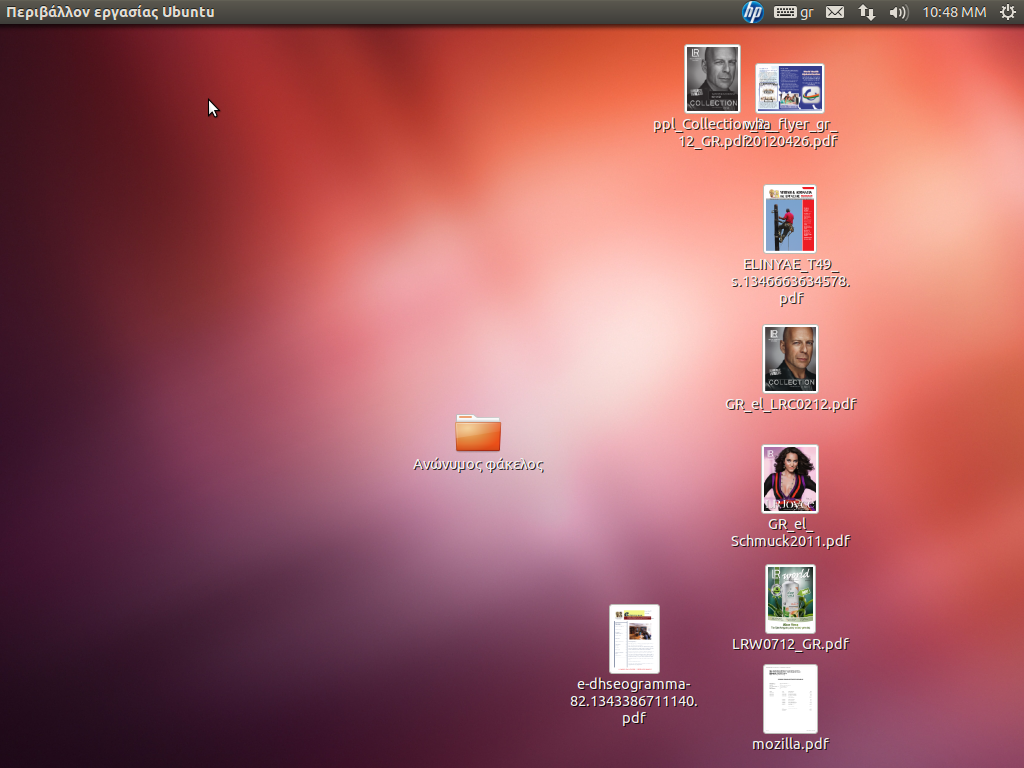This screenshot has width=1024, height=768.
Task: Select the ppl_Collection 12_GR.pdf thumbnail
Action: pyautogui.click(x=712, y=78)
